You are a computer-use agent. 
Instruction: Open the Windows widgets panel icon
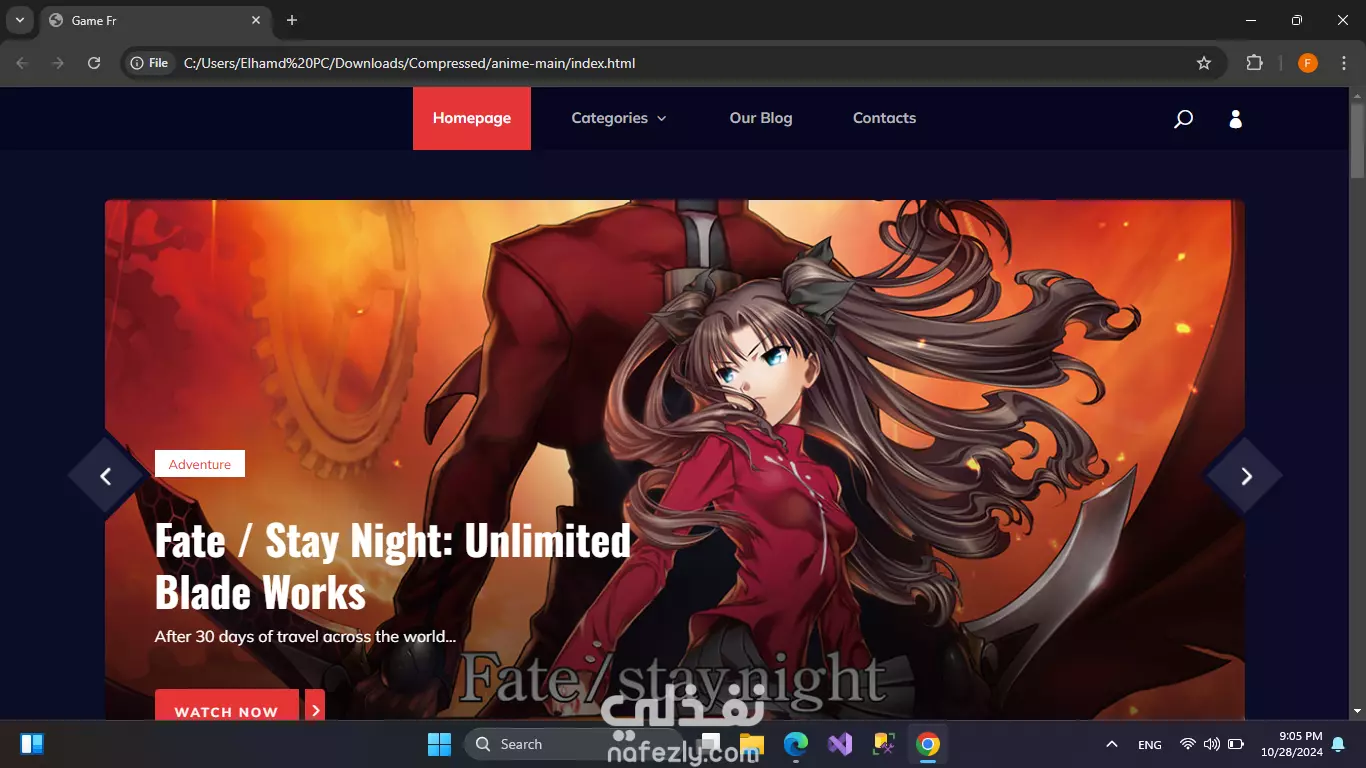tap(32, 744)
